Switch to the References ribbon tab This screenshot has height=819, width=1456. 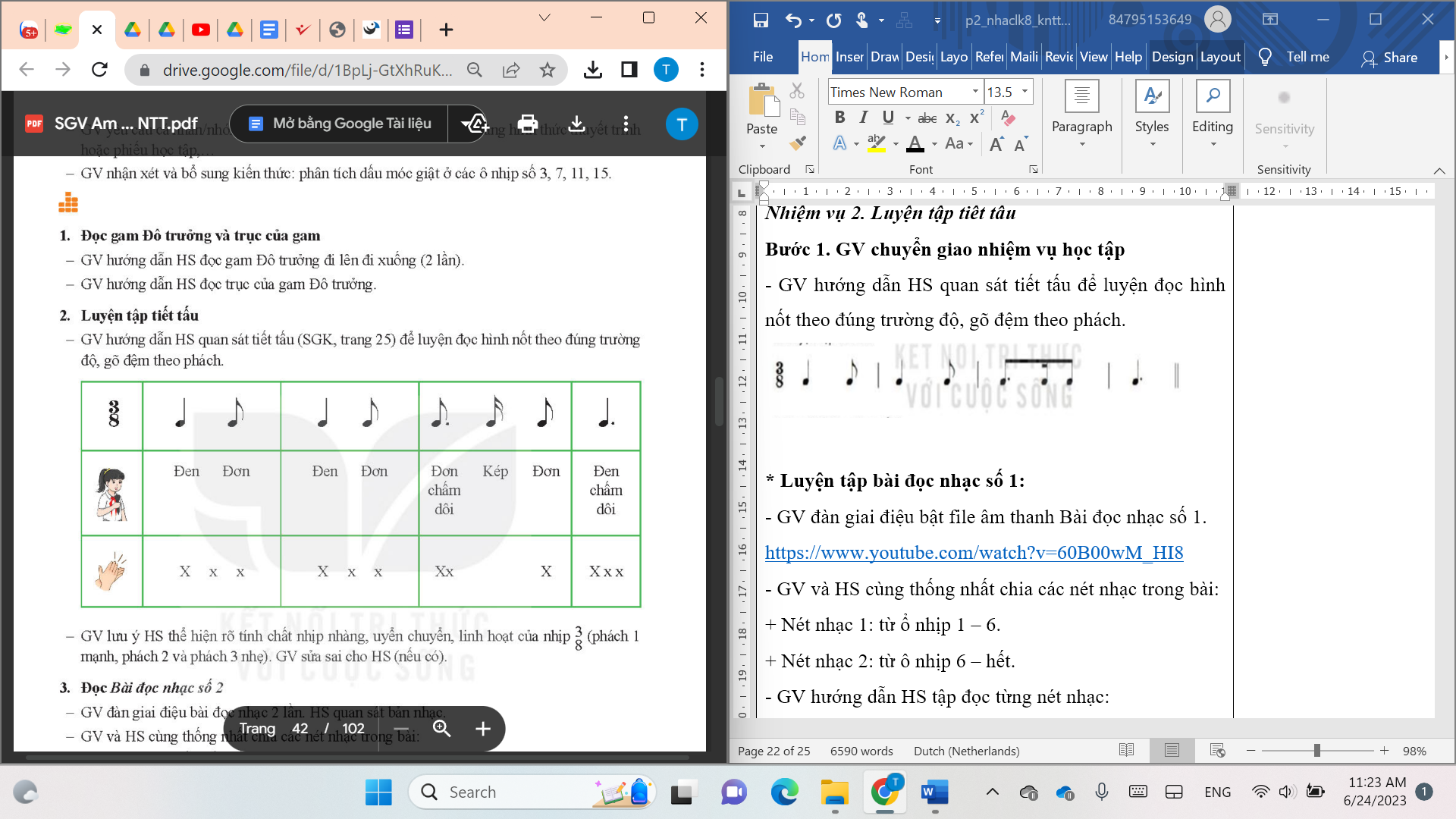(989, 57)
